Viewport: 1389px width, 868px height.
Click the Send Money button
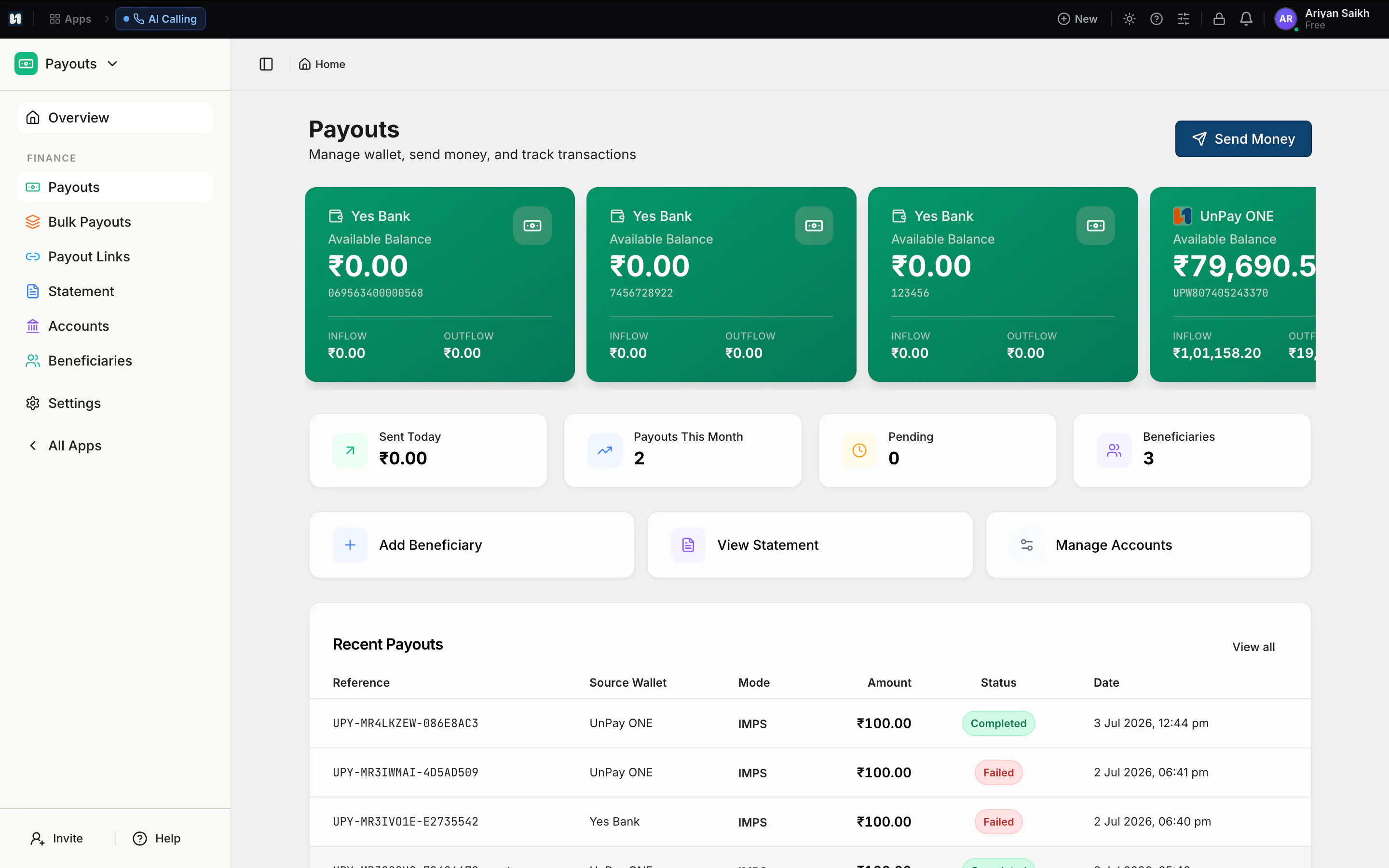pyautogui.click(x=1243, y=139)
